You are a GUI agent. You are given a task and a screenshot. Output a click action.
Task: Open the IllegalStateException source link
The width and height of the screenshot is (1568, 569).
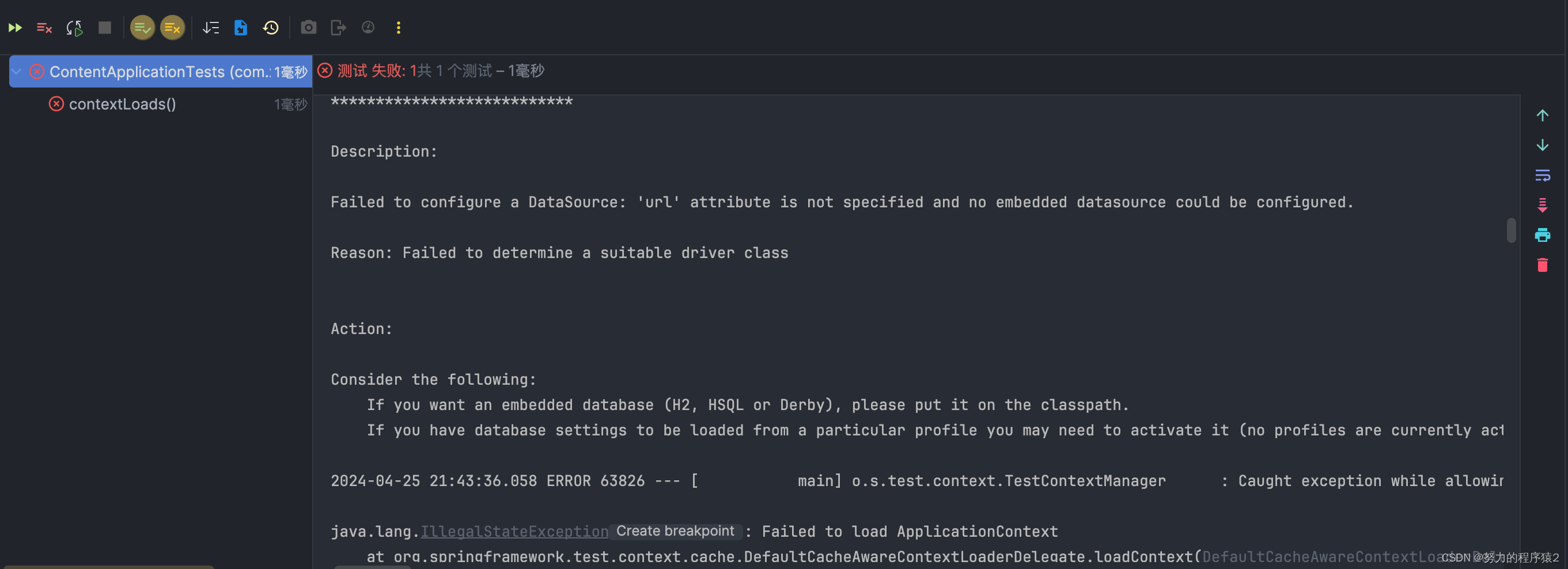(513, 530)
